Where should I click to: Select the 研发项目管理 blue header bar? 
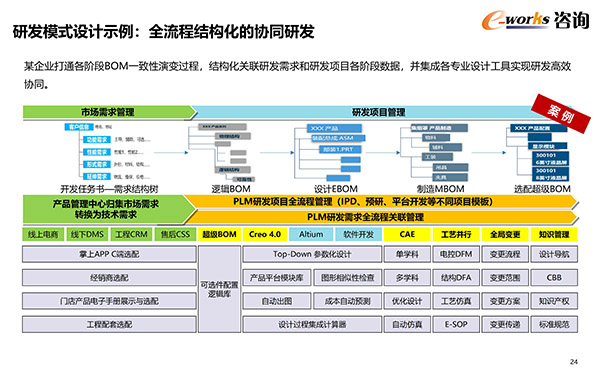coord(379,112)
